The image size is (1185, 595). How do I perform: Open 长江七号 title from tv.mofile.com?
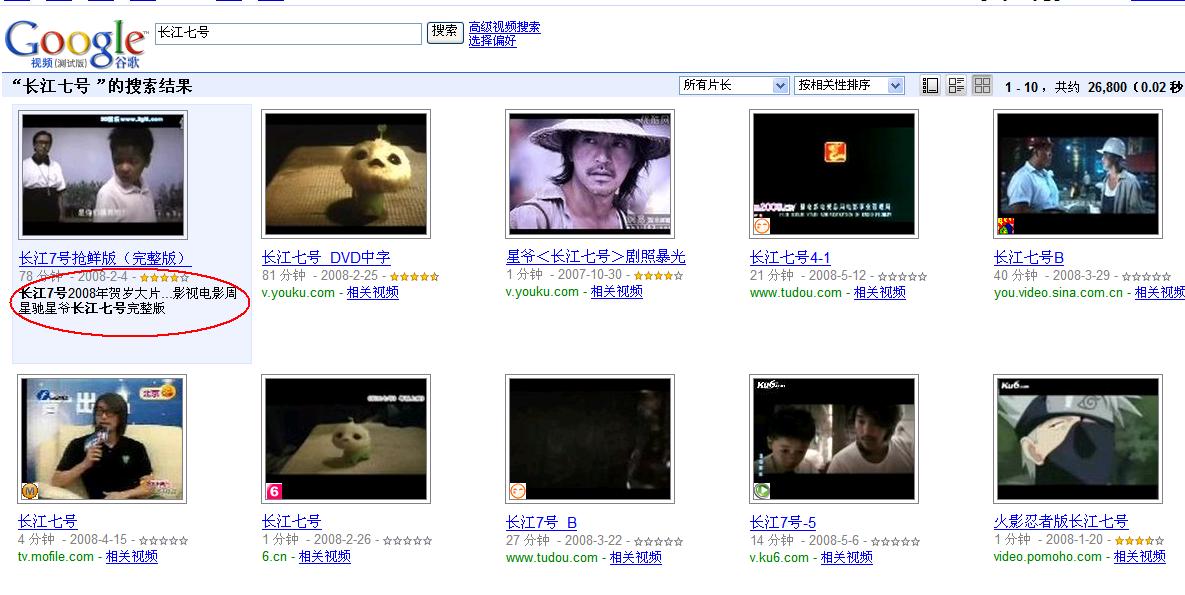pyautogui.click(x=48, y=521)
